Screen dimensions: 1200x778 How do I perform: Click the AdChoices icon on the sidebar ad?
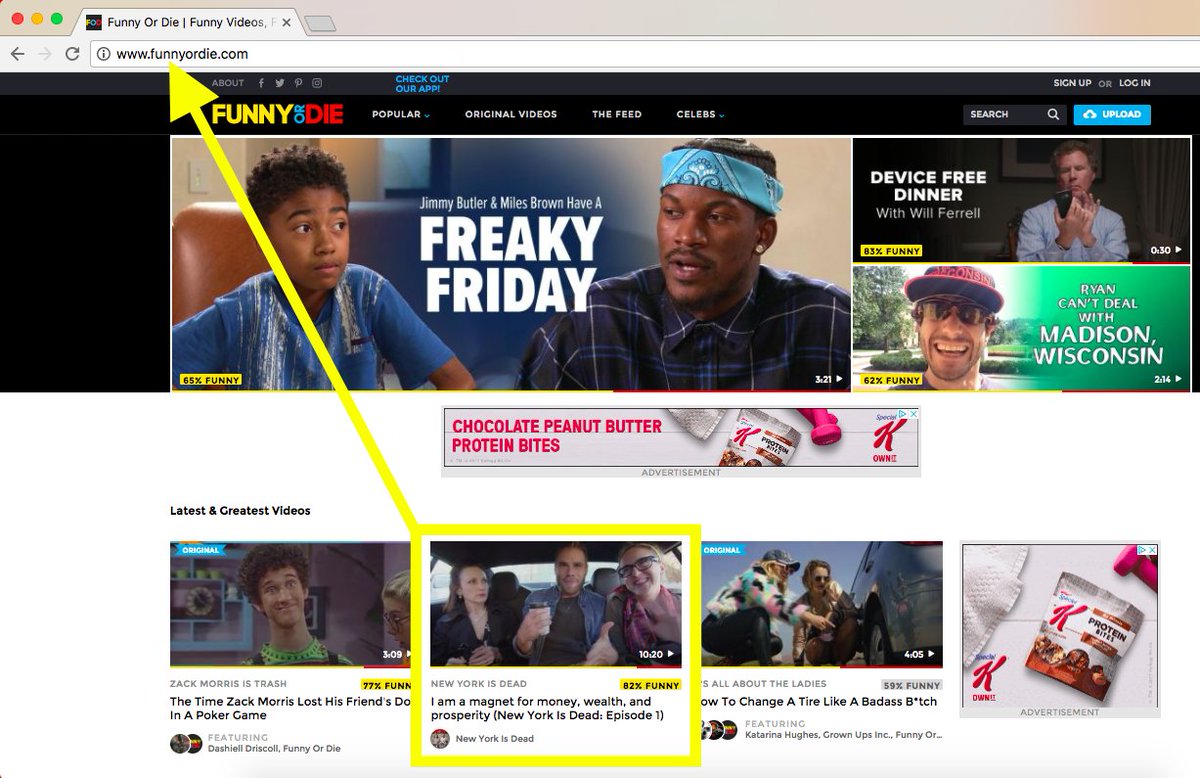pyautogui.click(x=1140, y=550)
